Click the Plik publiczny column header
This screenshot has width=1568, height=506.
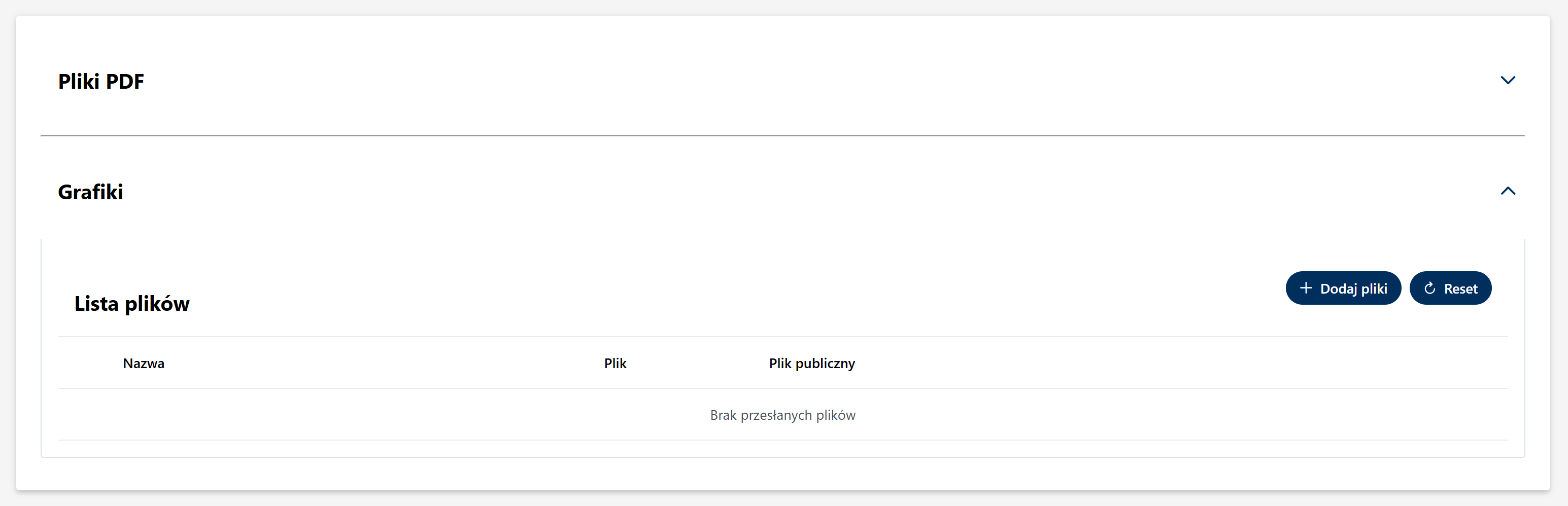[811, 364]
